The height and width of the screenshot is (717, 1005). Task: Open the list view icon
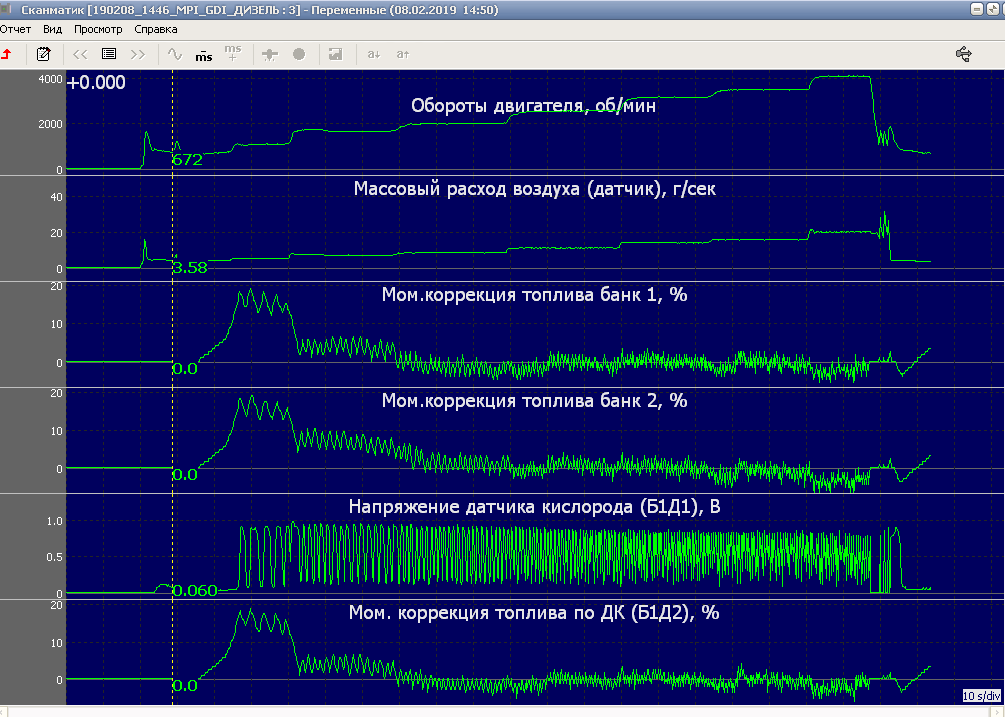109,54
